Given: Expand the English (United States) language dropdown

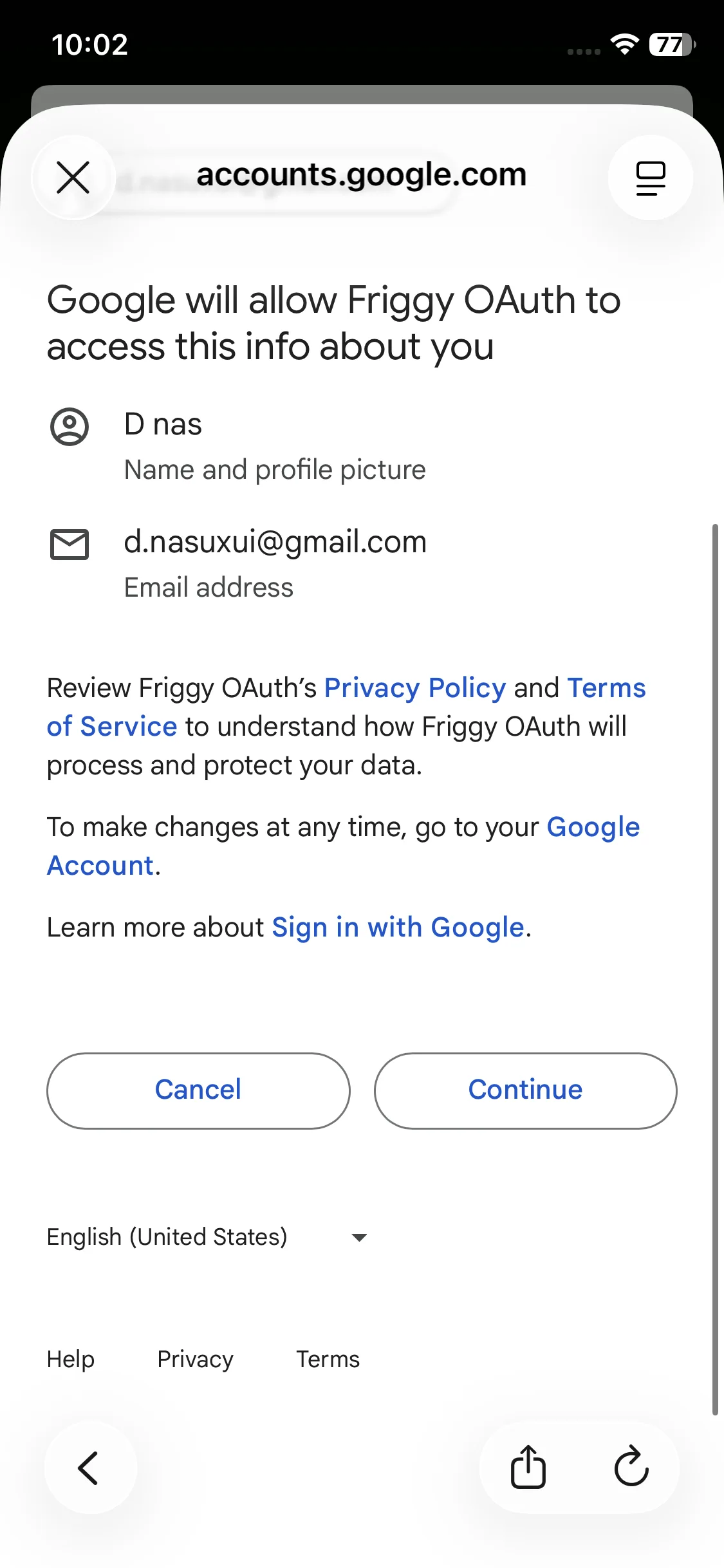Looking at the screenshot, I should [167, 1237].
